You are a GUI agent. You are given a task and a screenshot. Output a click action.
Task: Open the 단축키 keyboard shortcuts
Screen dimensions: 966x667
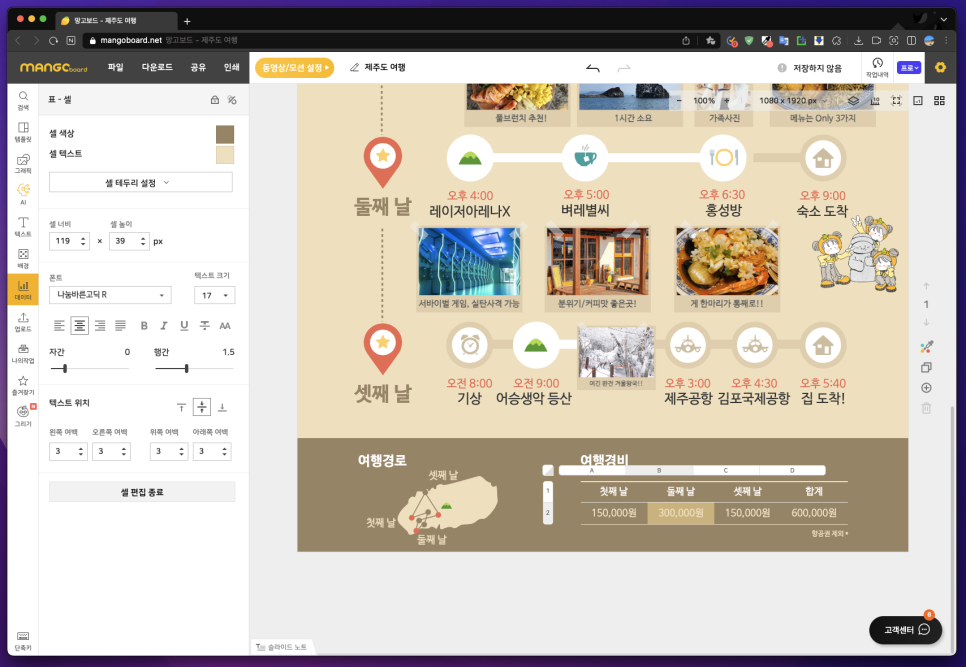[23, 641]
